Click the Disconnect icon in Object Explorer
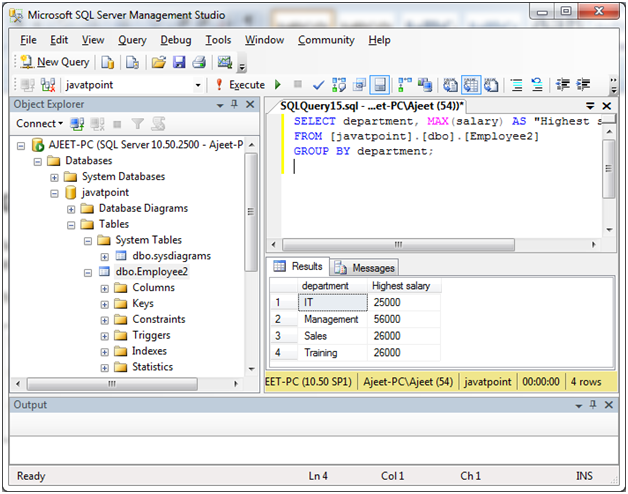The width and height of the screenshot is (628, 494). (x=97, y=124)
